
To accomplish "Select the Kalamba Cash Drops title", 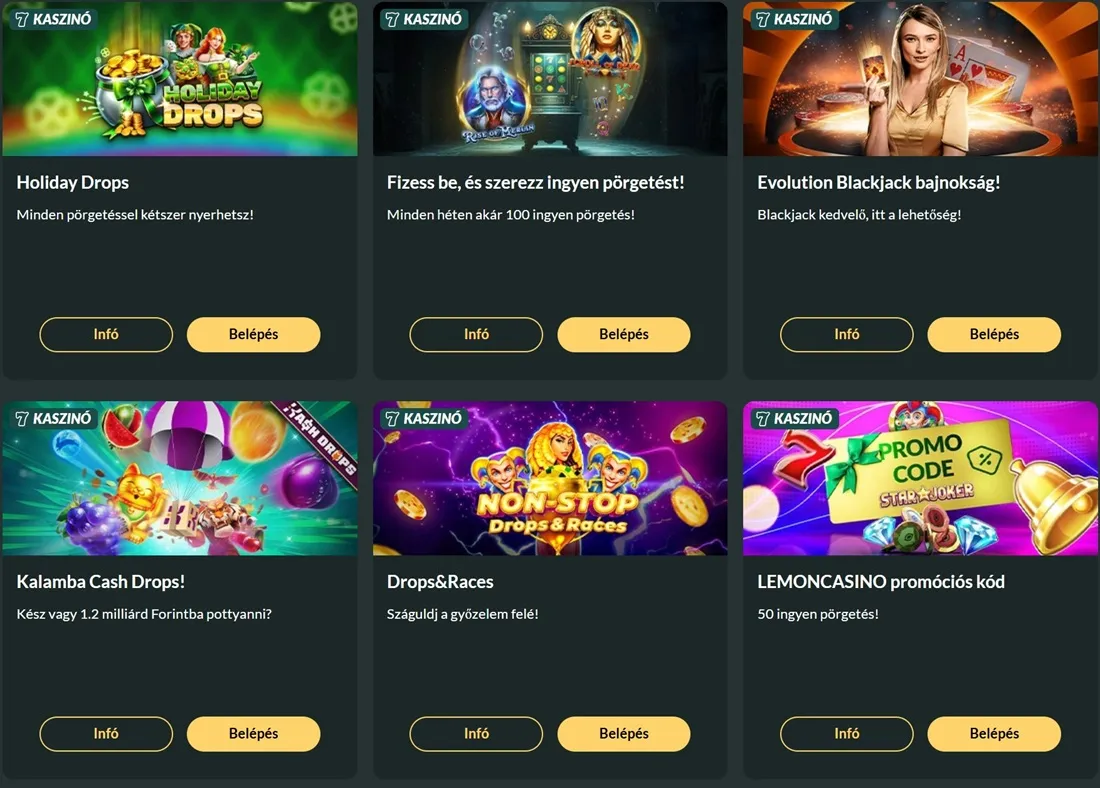I will (x=101, y=582).
